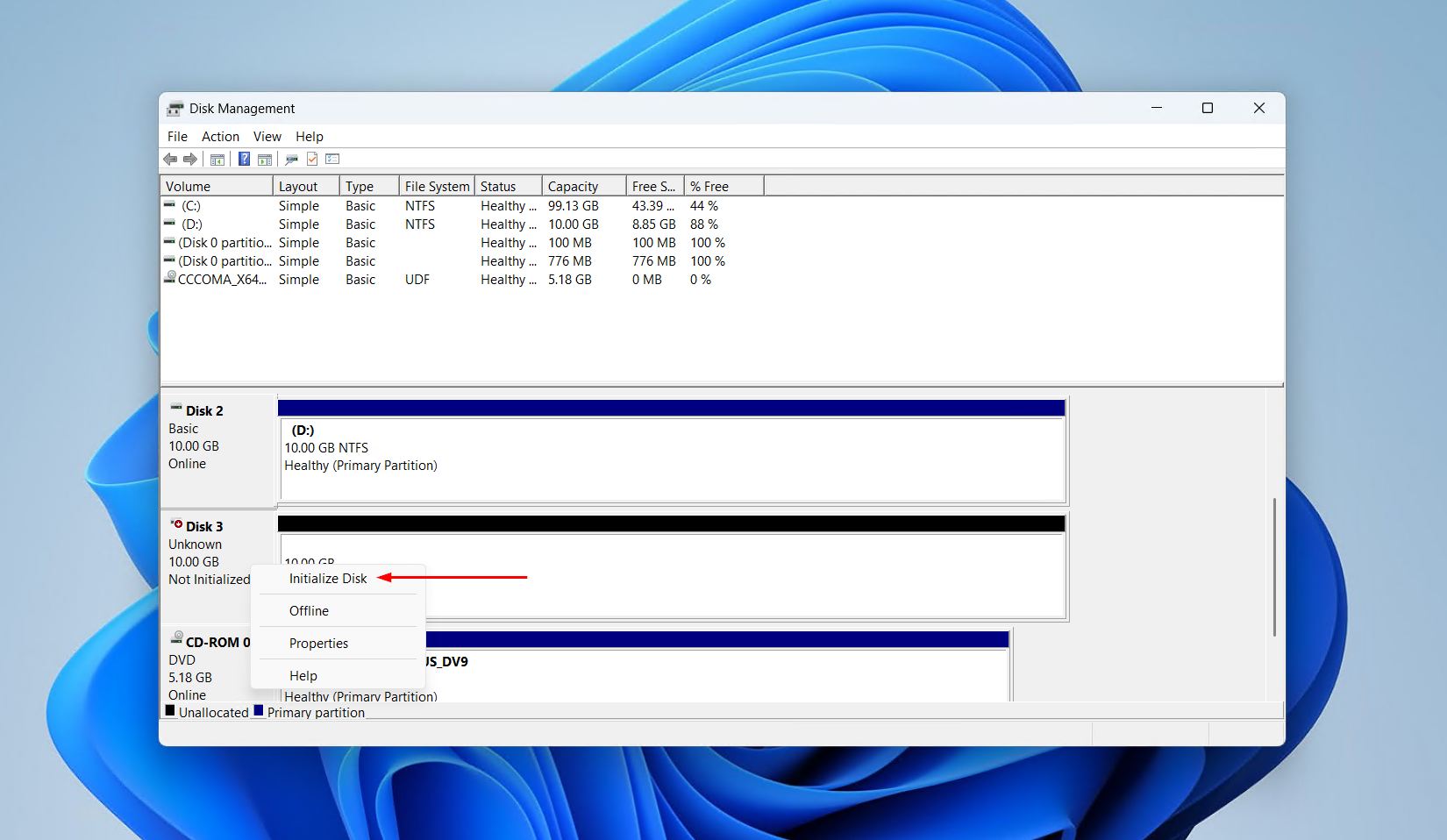Click the checklist settings toolbar icon
Screen dimensions: 1447x840
coord(332,159)
